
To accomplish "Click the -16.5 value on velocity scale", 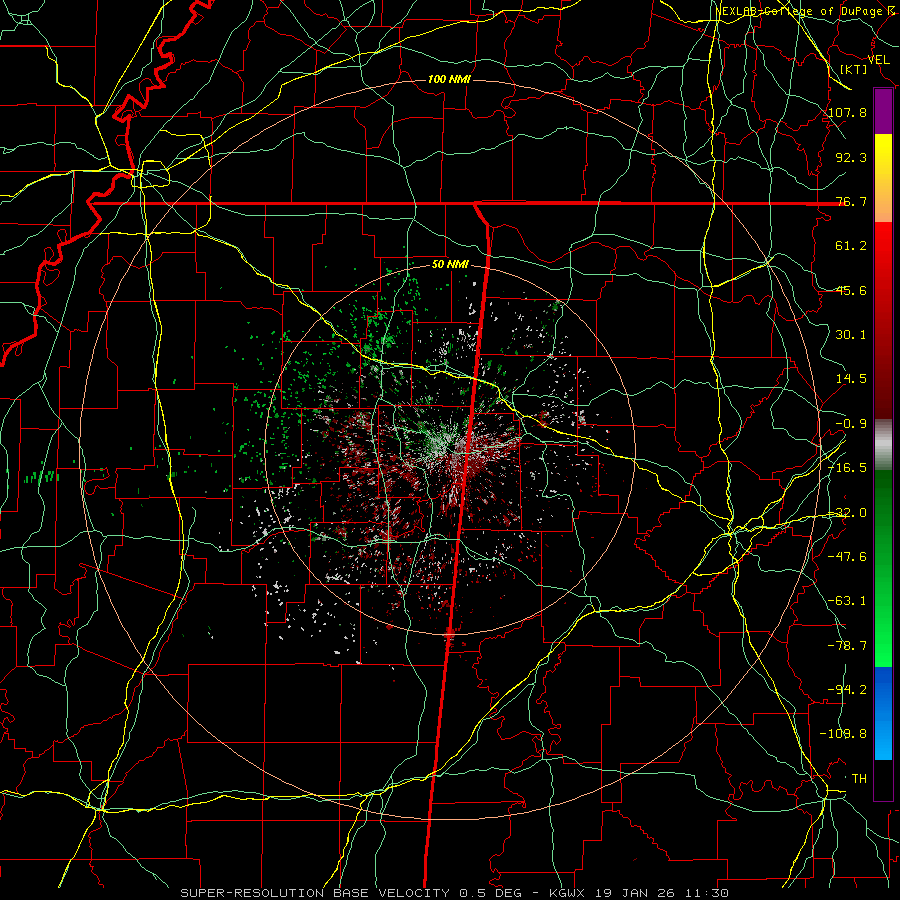I will pyautogui.click(x=848, y=468).
